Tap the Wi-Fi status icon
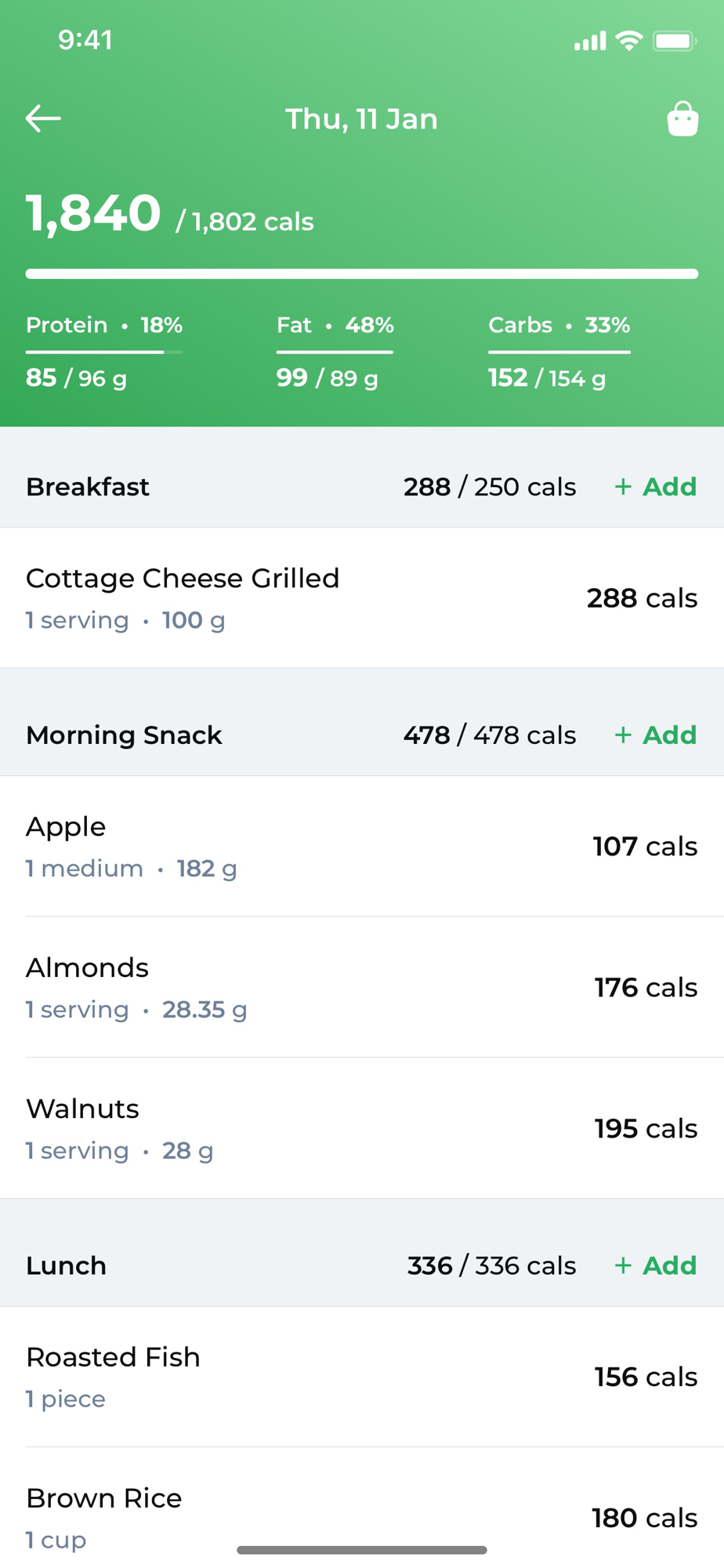724x1568 pixels. click(628, 41)
